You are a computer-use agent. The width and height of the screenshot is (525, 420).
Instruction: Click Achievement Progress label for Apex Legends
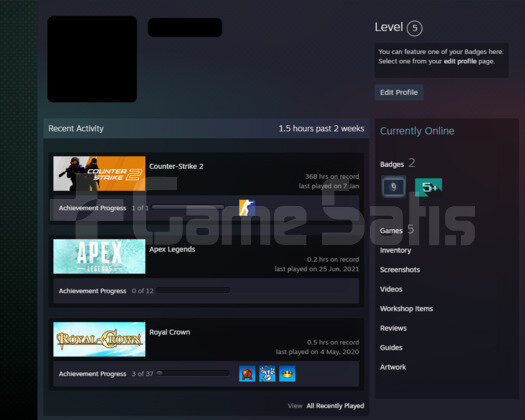(x=92, y=291)
